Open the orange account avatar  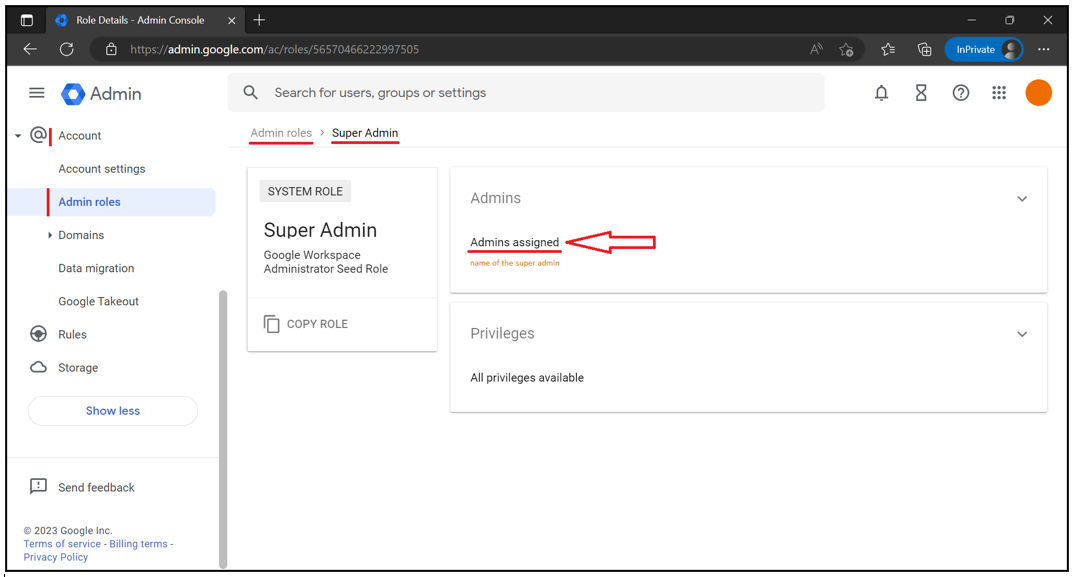click(1038, 93)
